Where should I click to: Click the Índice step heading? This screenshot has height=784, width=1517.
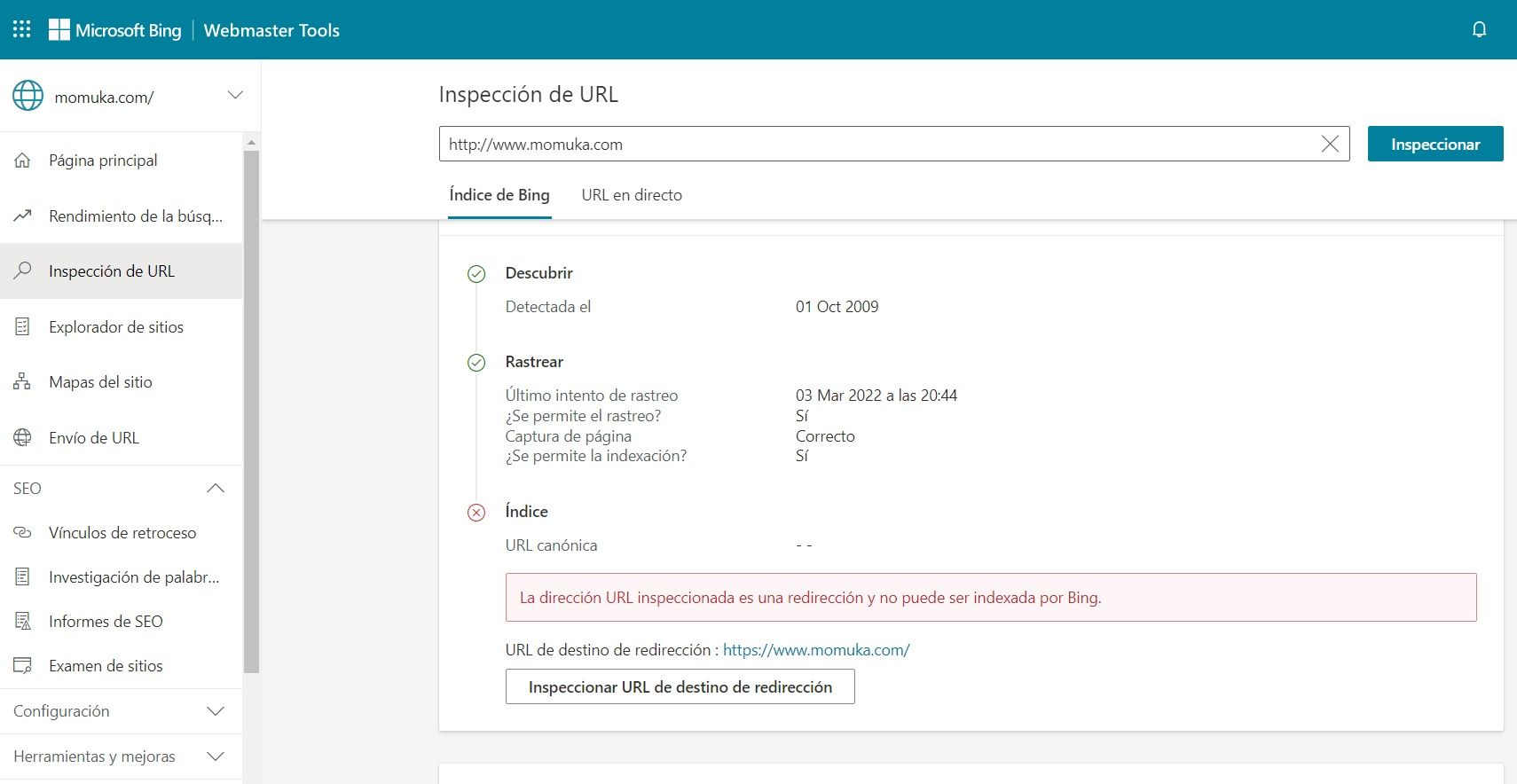tap(527, 511)
